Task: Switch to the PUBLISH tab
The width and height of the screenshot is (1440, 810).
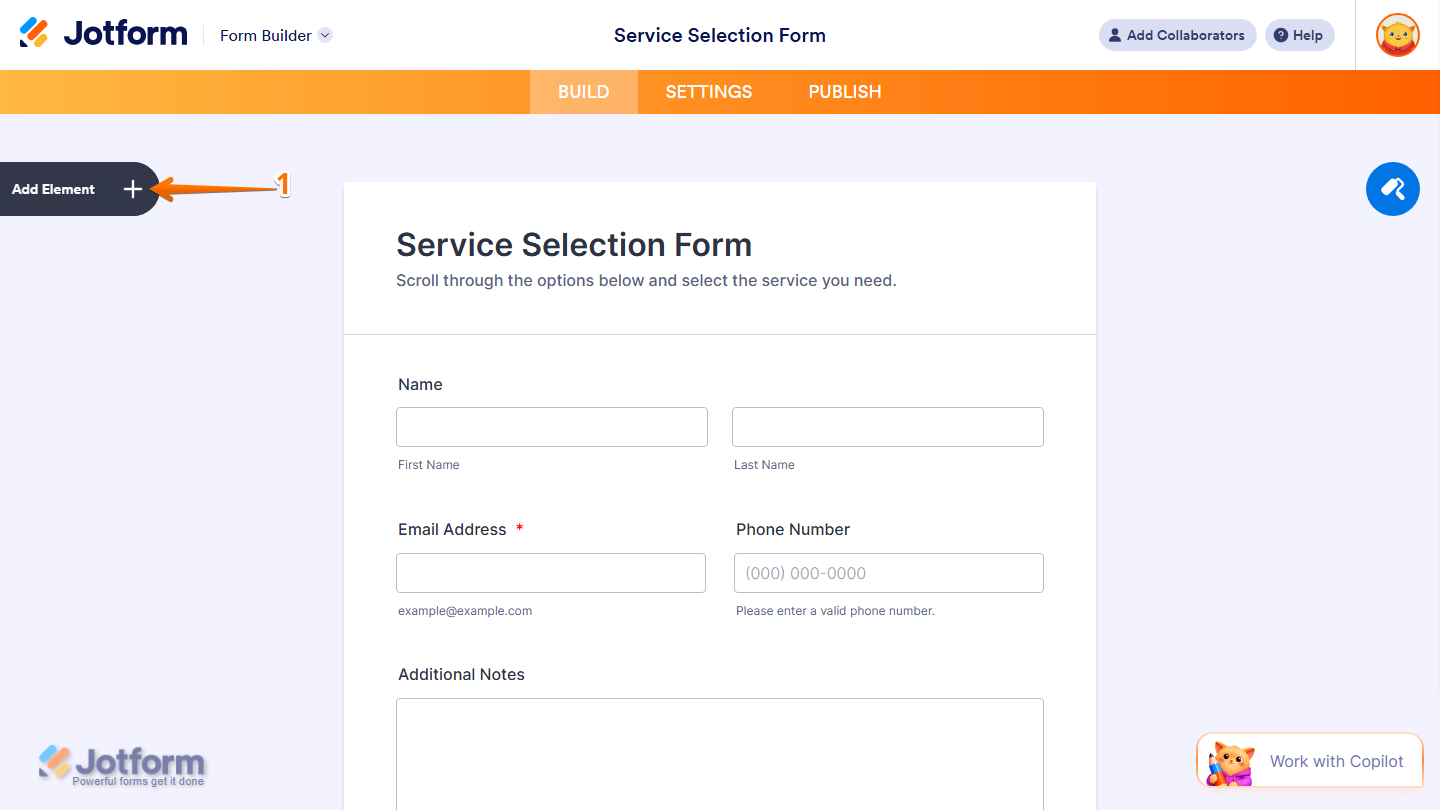Action: pos(844,91)
